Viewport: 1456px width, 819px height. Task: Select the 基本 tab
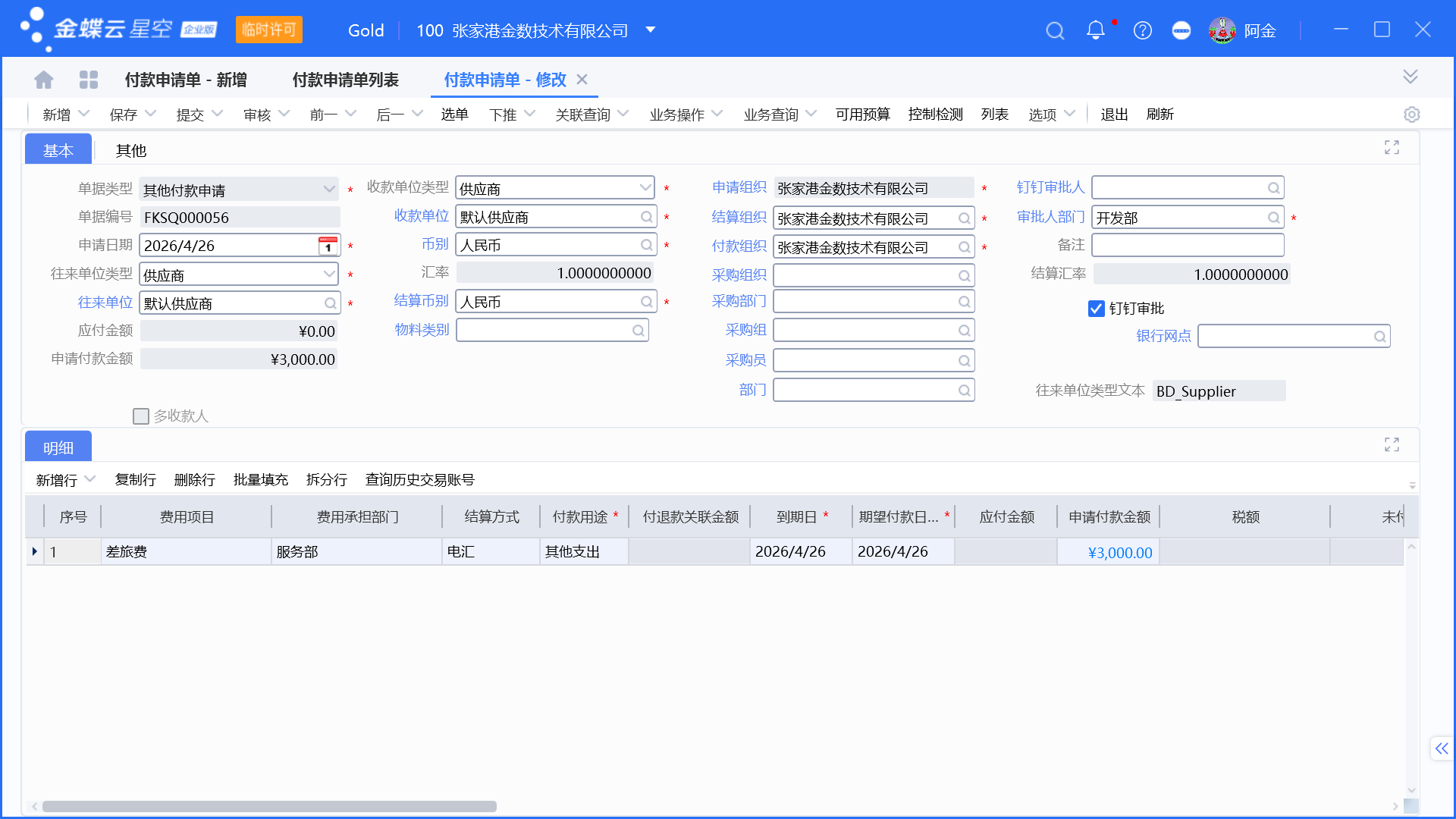pos(58,150)
